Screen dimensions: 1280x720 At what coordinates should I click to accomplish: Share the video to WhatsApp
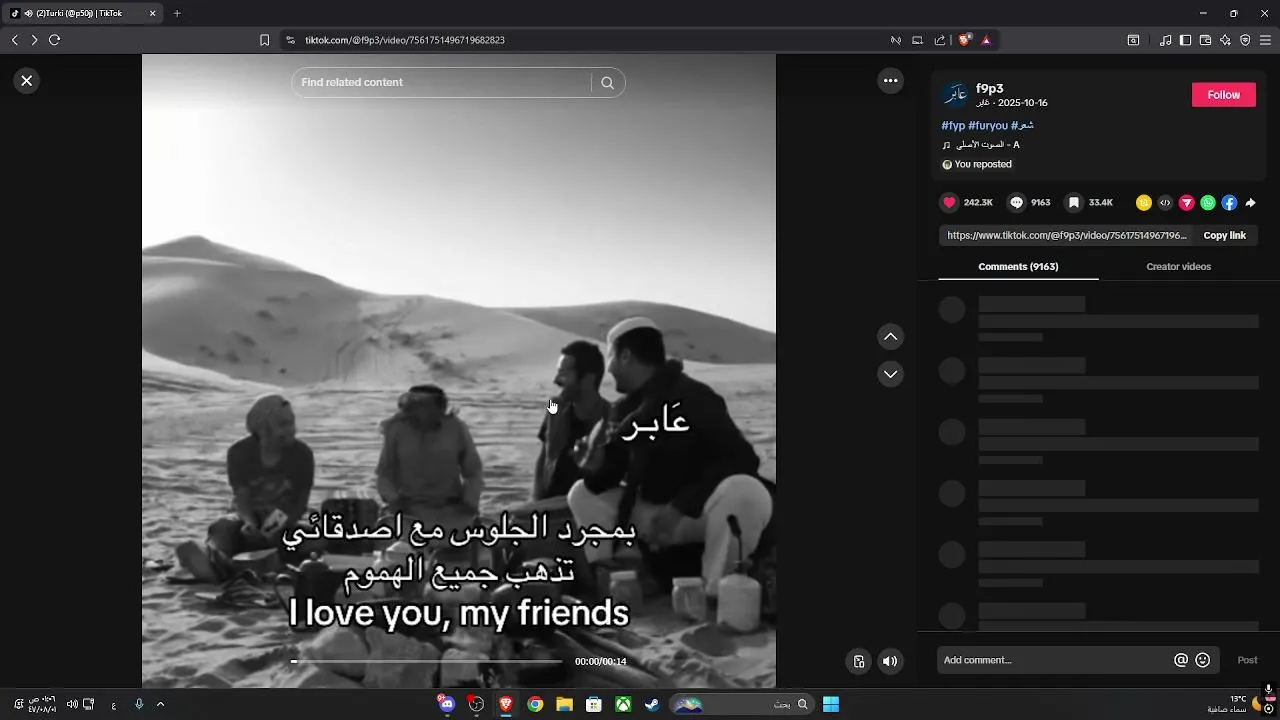point(1208,203)
